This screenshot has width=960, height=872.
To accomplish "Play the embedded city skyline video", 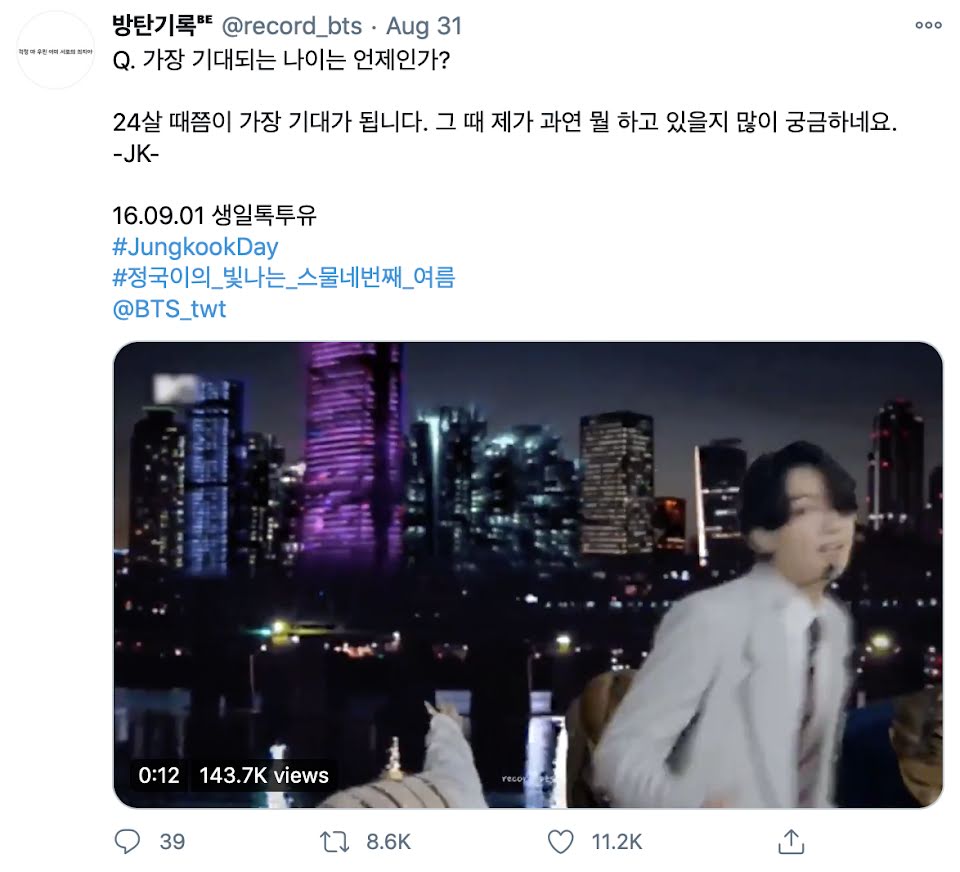I will click(528, 574).
